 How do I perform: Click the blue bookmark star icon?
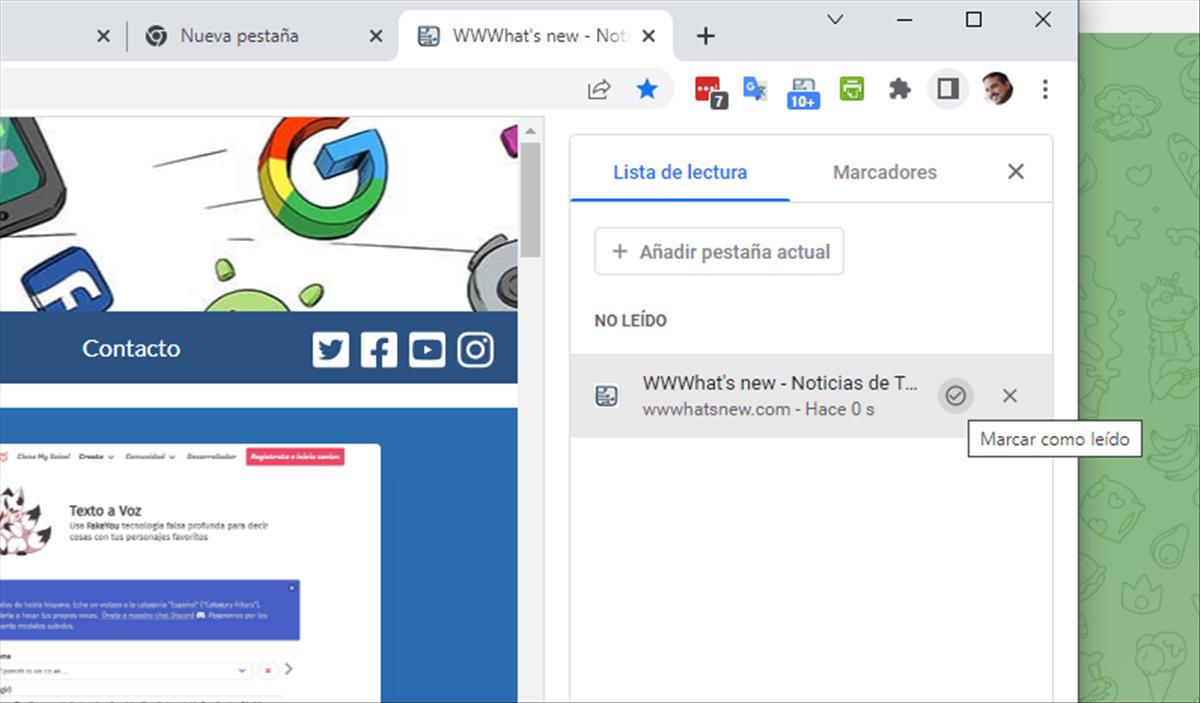(x=647, y=90)
